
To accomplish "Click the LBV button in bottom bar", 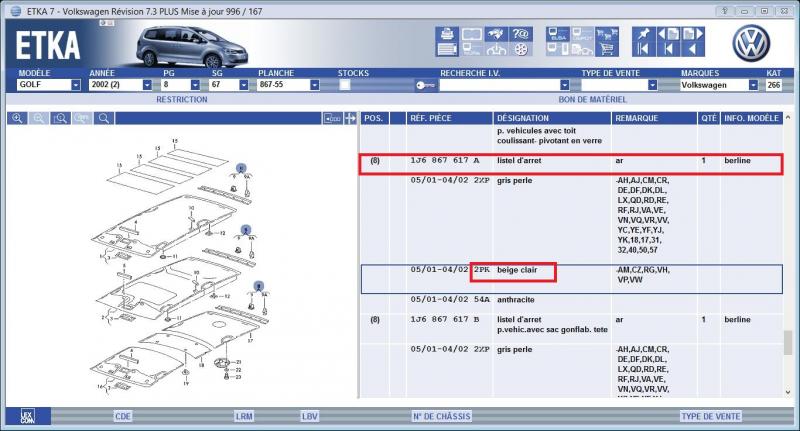I will (x=309, y=416).
